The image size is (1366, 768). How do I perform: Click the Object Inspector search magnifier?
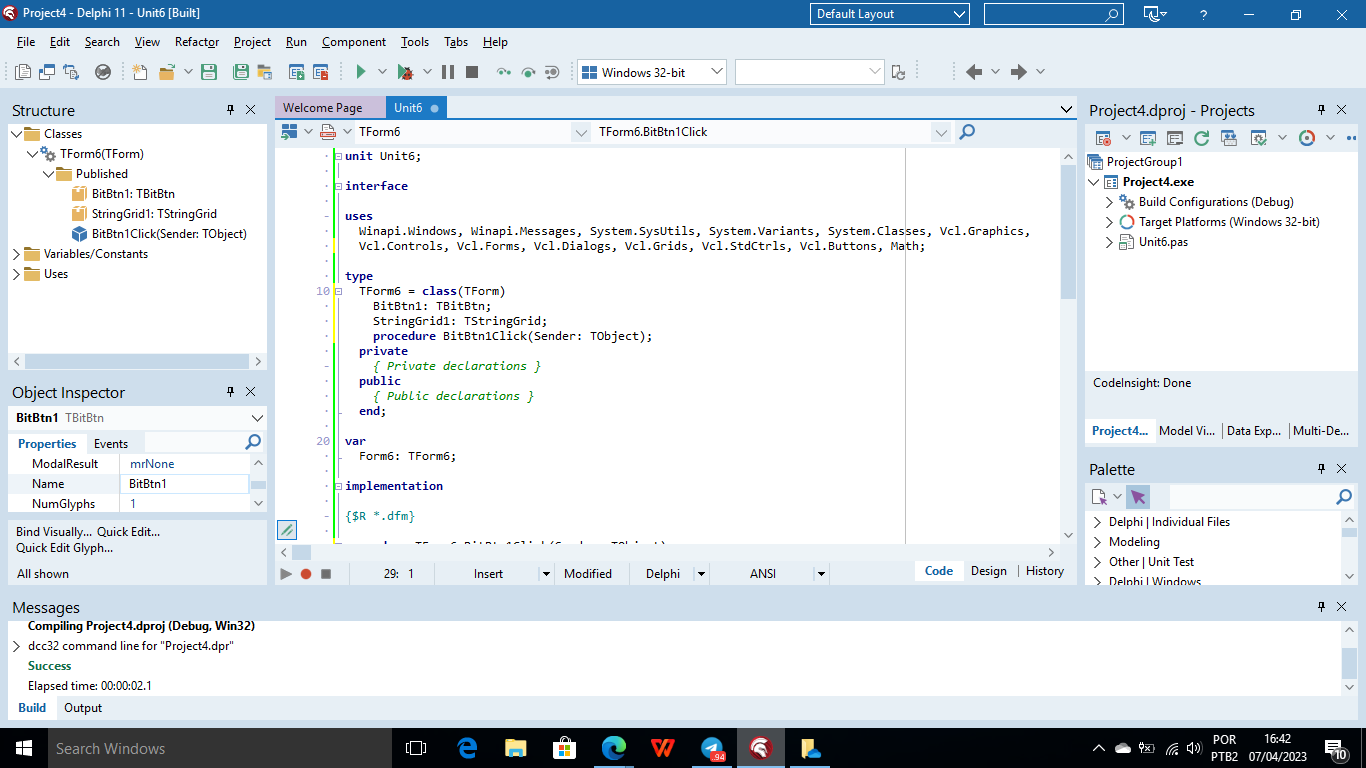coord(254,442)
